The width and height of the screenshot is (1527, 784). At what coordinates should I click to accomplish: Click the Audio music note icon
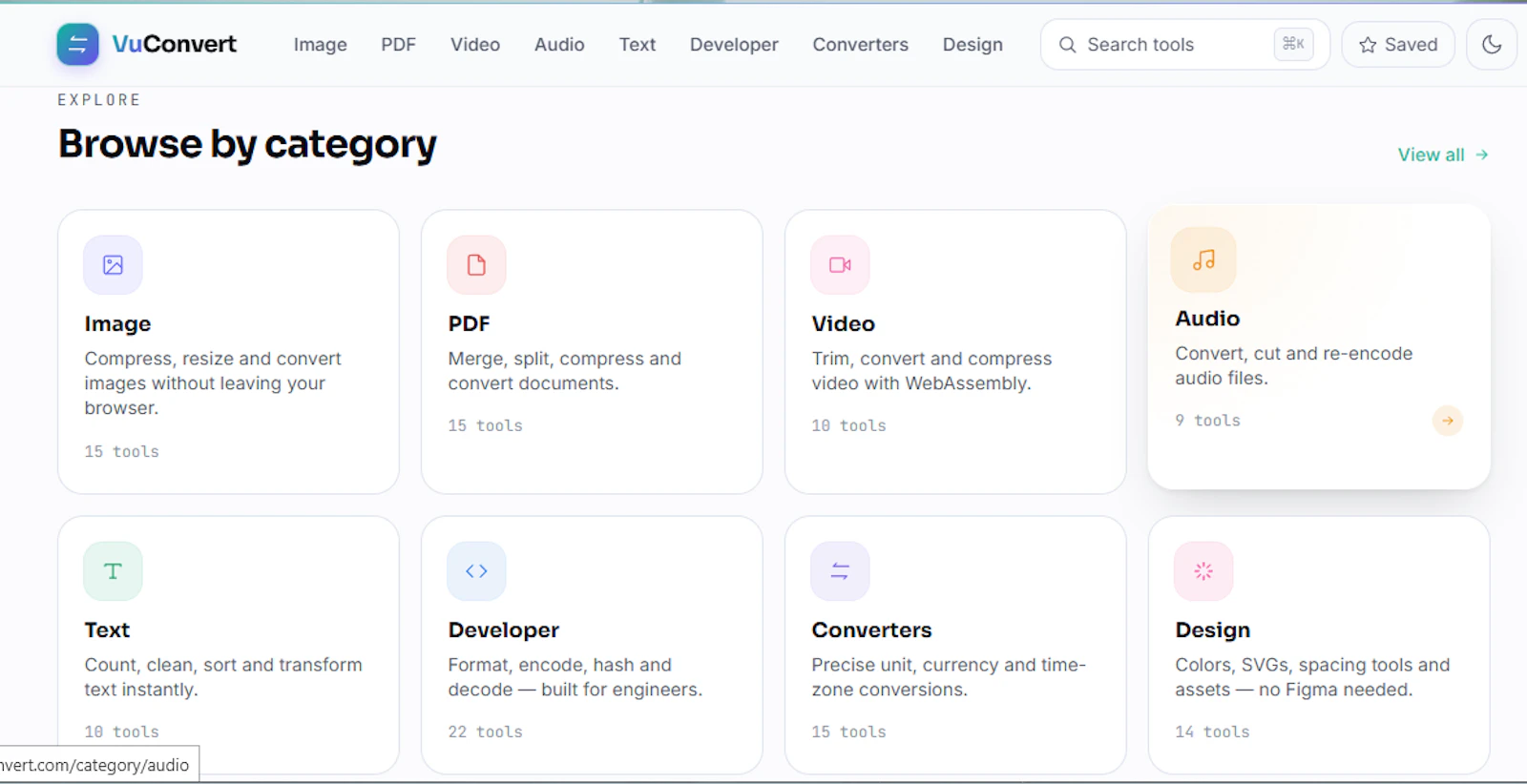pos(1203,259)
